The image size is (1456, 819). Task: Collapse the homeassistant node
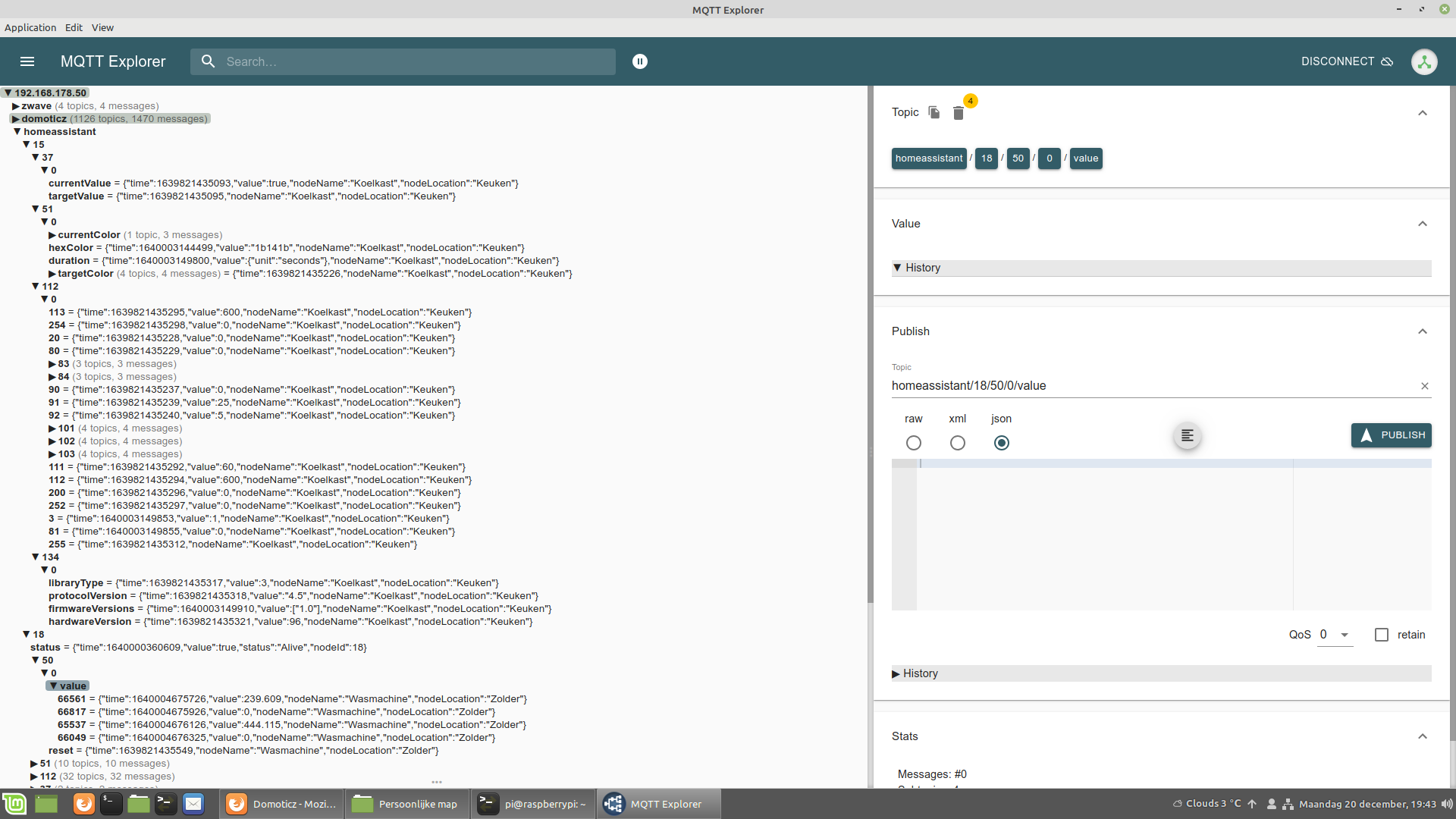[17, 132]
